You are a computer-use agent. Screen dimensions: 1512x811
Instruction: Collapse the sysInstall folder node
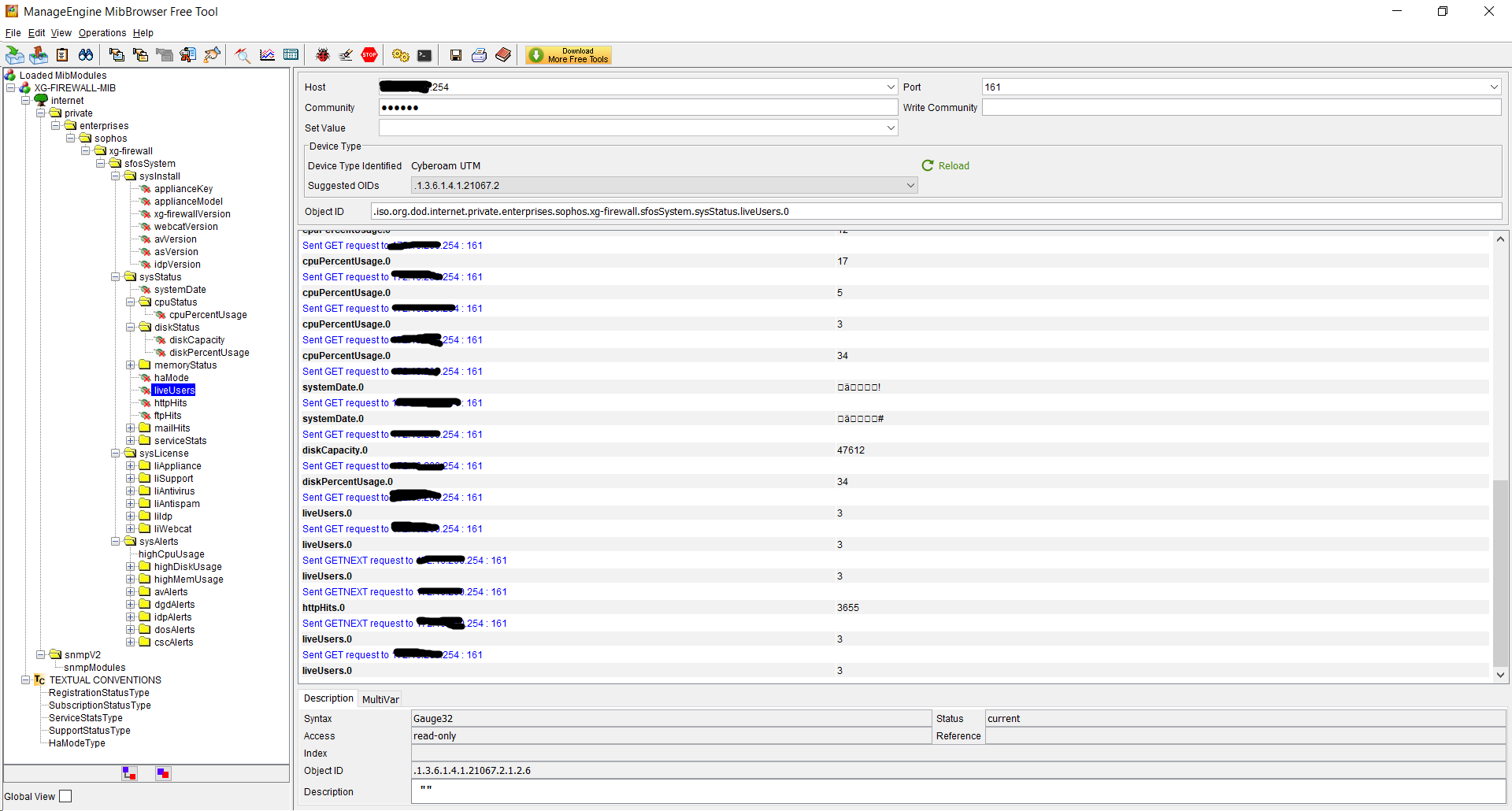pyautogui.click(x=116, y=176)
